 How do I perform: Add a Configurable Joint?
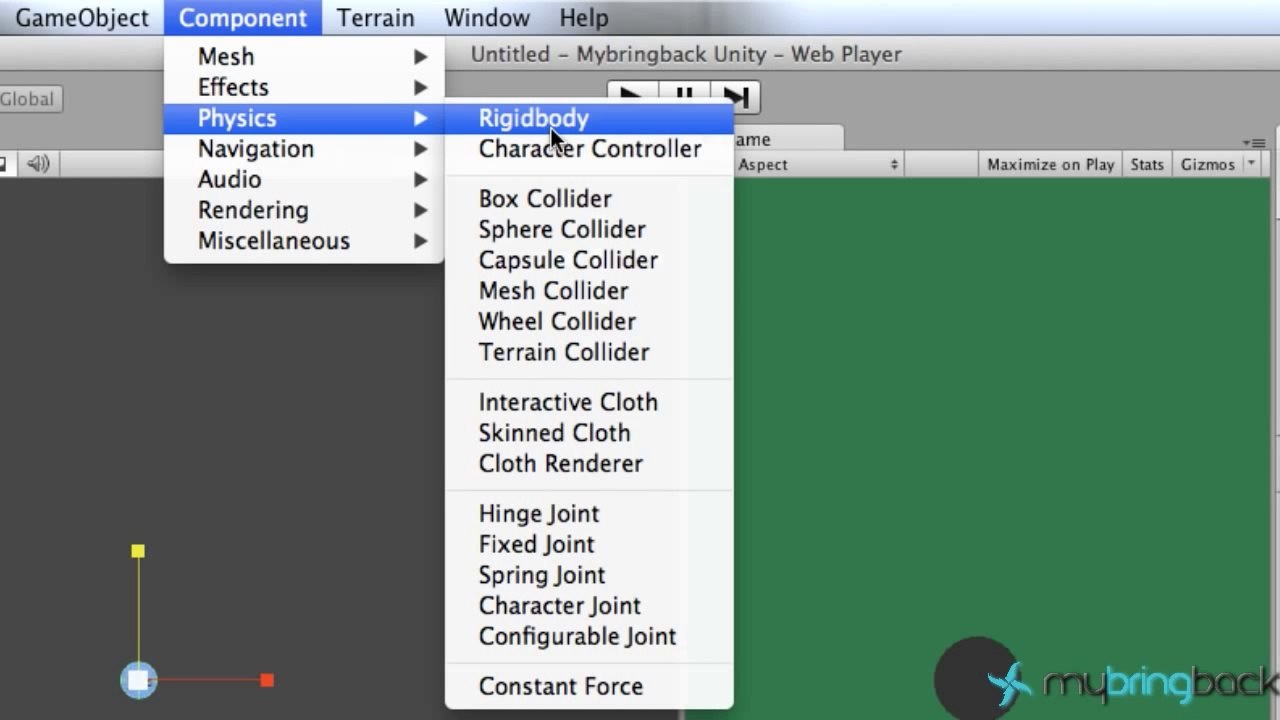589,637
